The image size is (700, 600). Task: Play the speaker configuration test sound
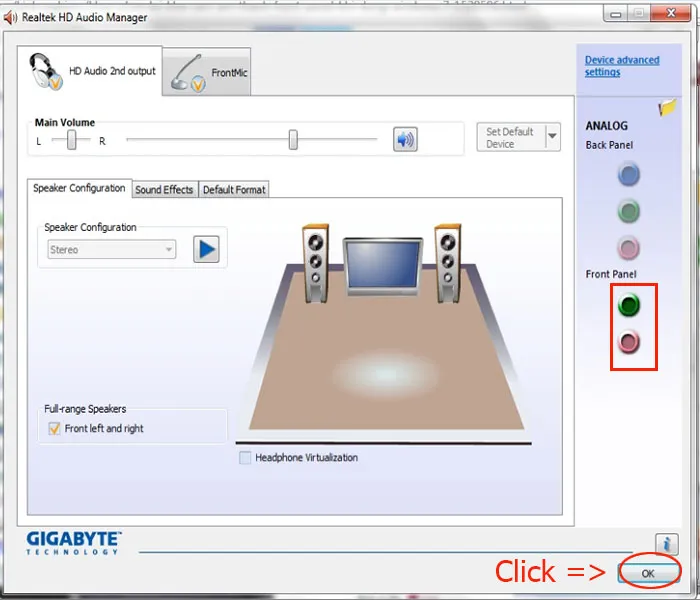(206, 249)
